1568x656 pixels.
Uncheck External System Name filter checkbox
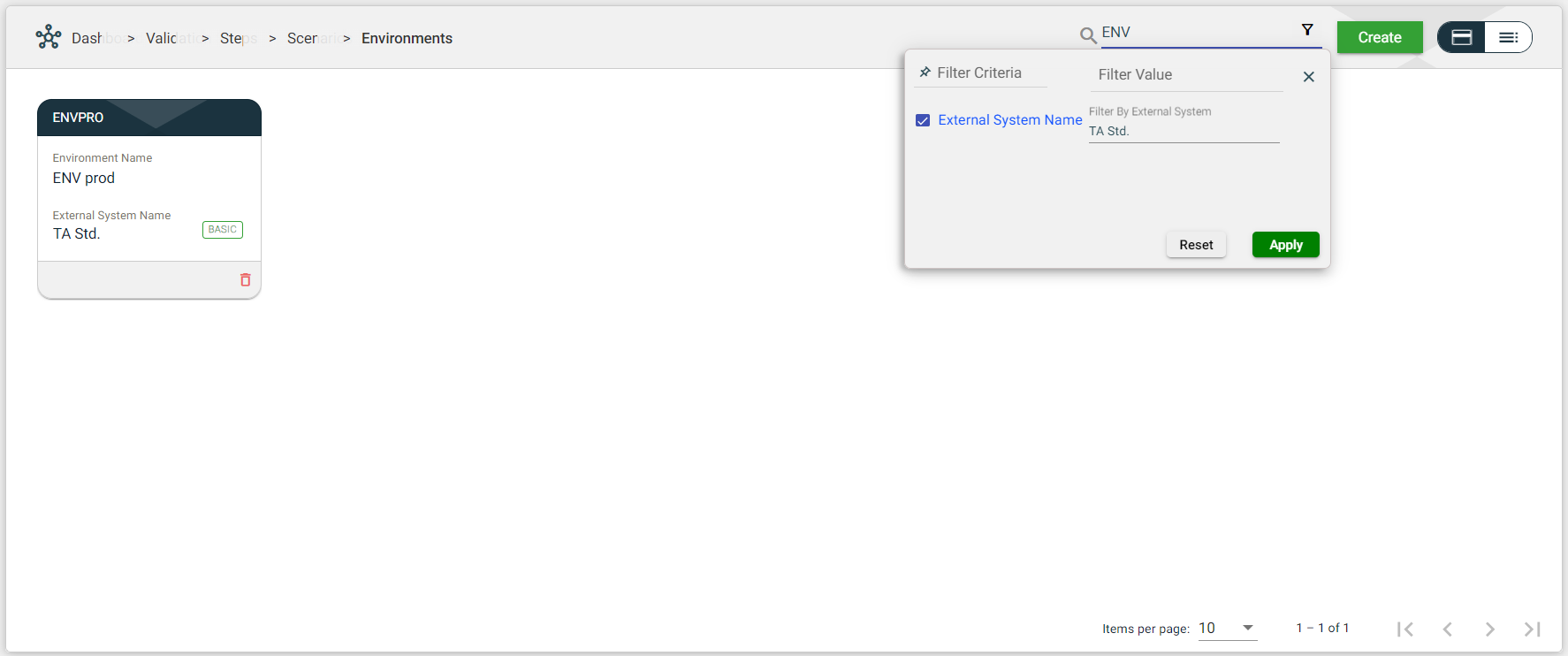tap(923, 120)
